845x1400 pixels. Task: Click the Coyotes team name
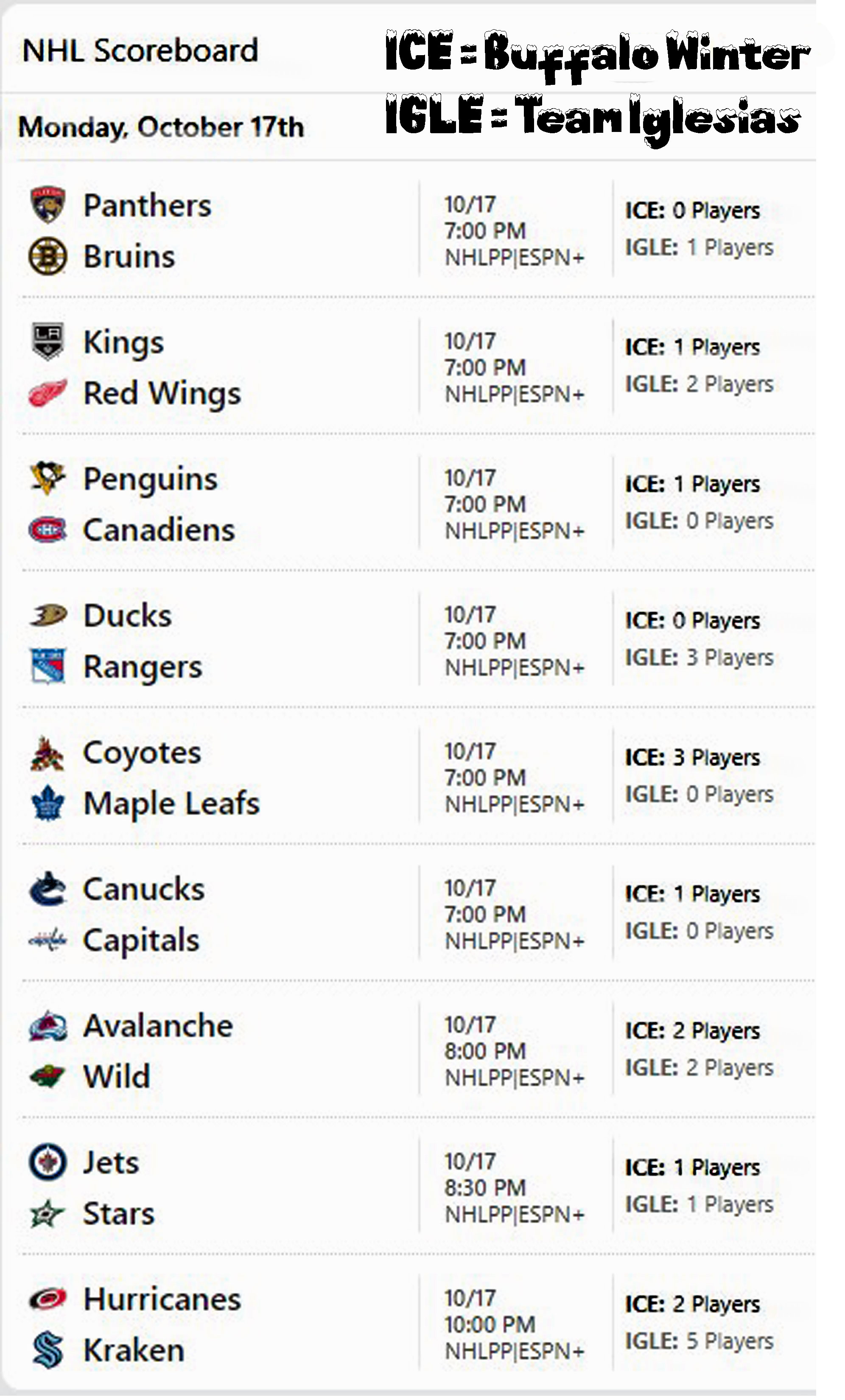(x=142, y=753)
